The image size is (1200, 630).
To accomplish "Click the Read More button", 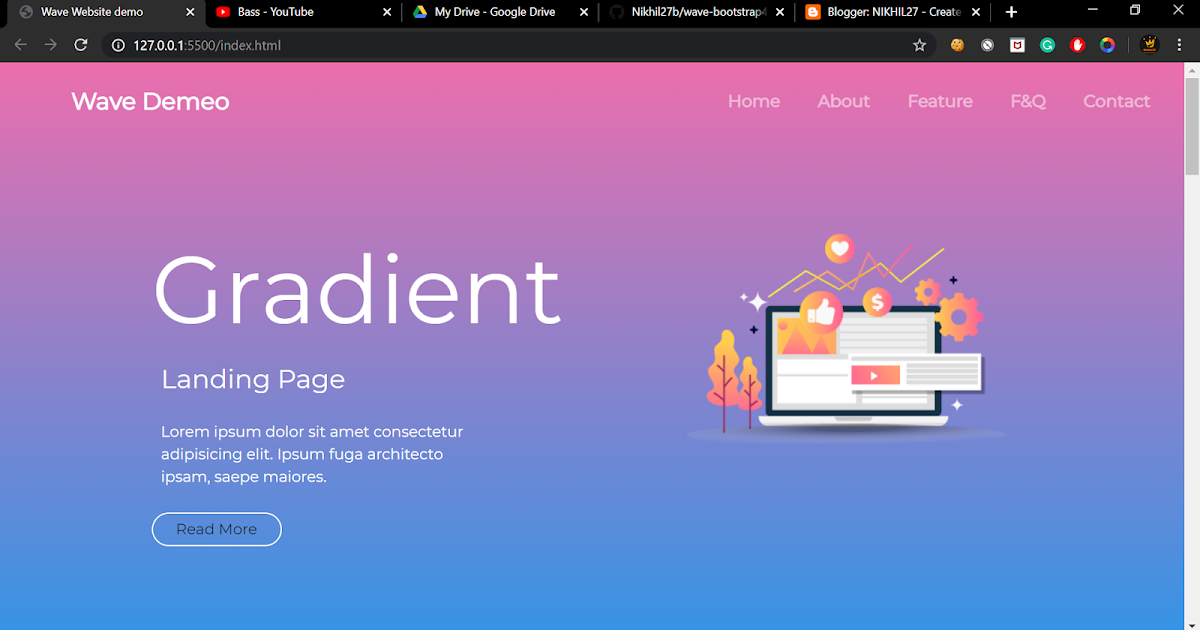I will (216, 529).
